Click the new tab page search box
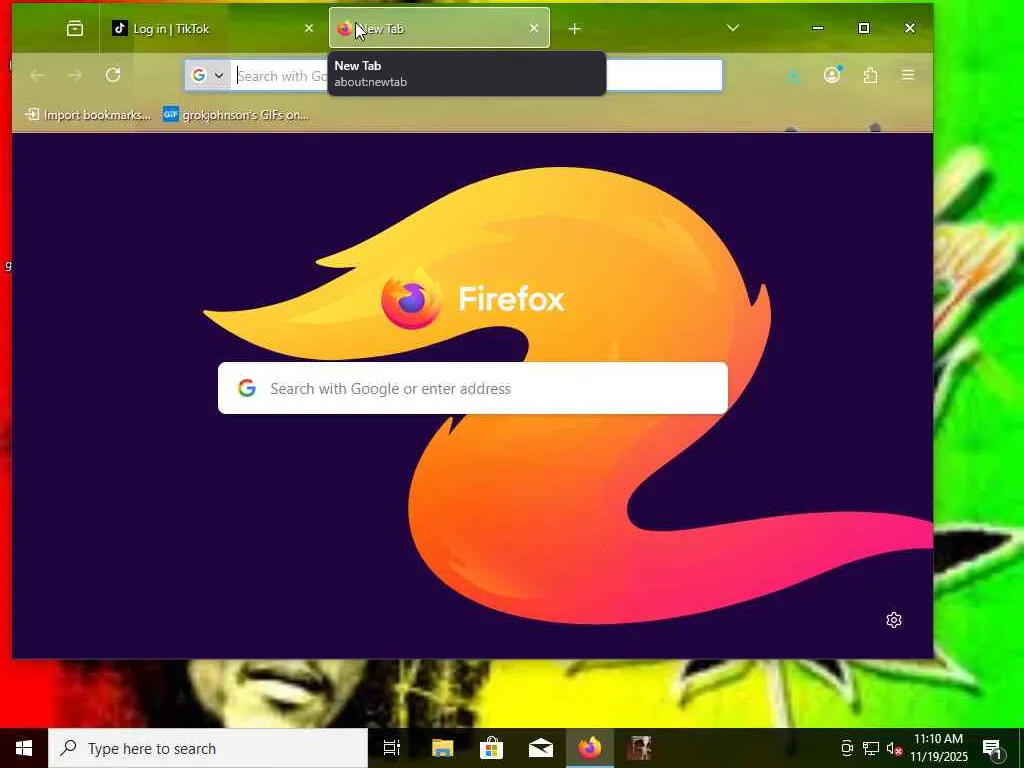The height and width of the screenshot is (768, 1024). click(x=473, y=388)
